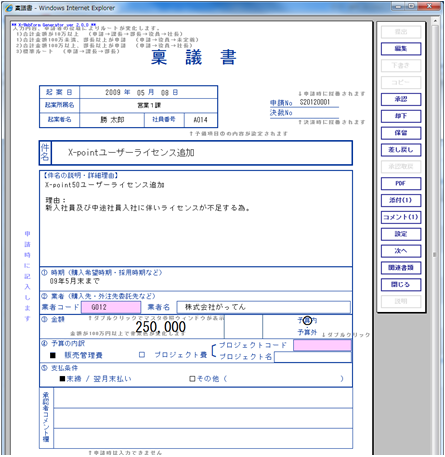
Task: Select the 予算内 budget option
Action: coord(307,320)
